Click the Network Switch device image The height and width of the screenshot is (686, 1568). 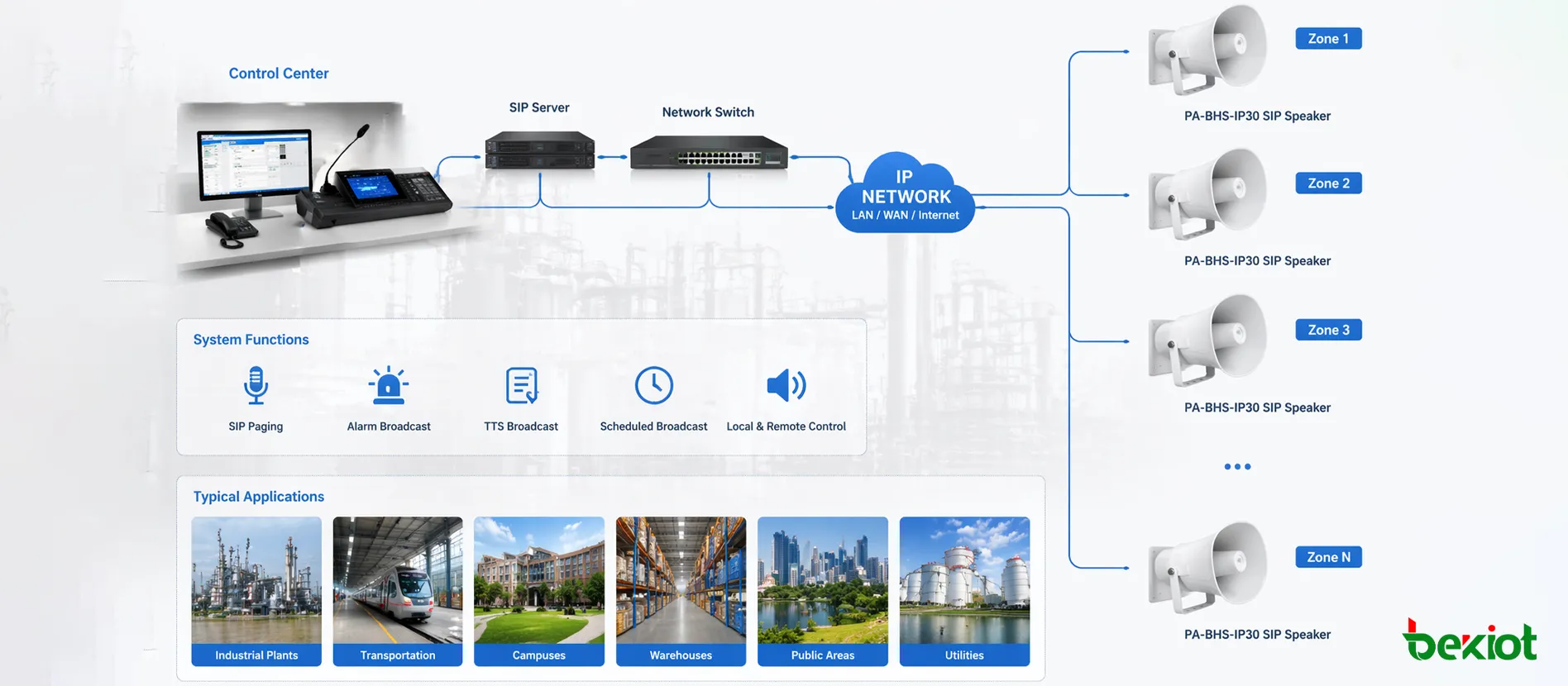pos(709,153)
